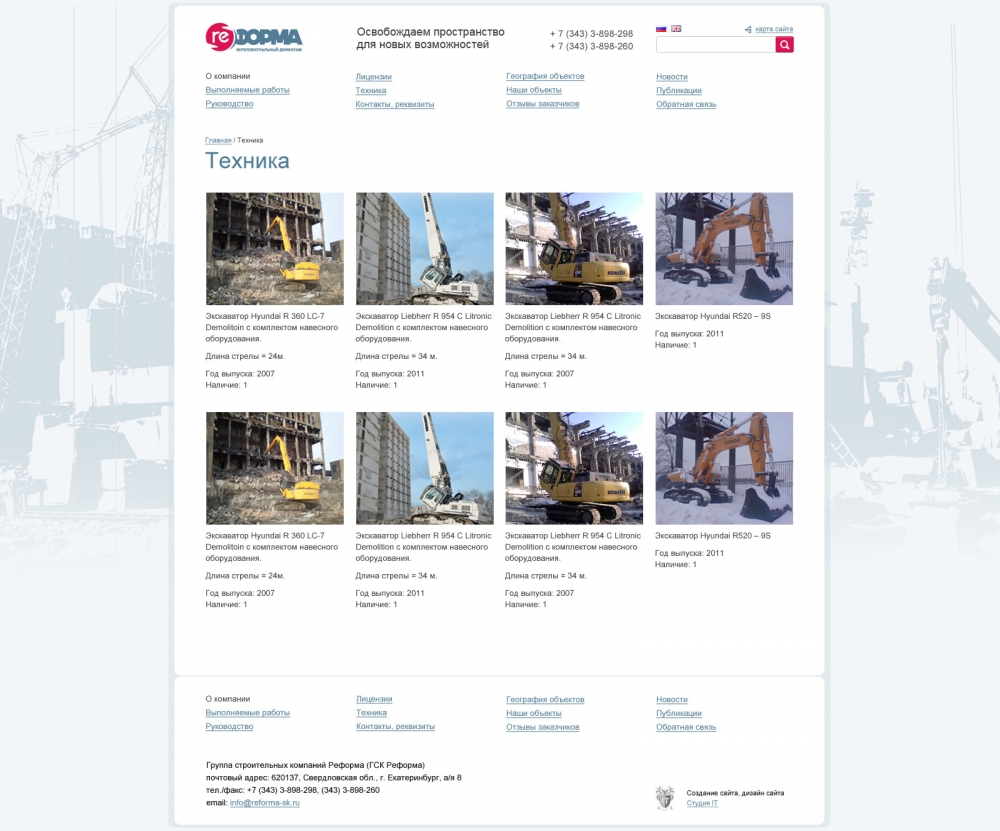
Task: Open Отзывы заказчиков in top menu
Action: [543, 103]
